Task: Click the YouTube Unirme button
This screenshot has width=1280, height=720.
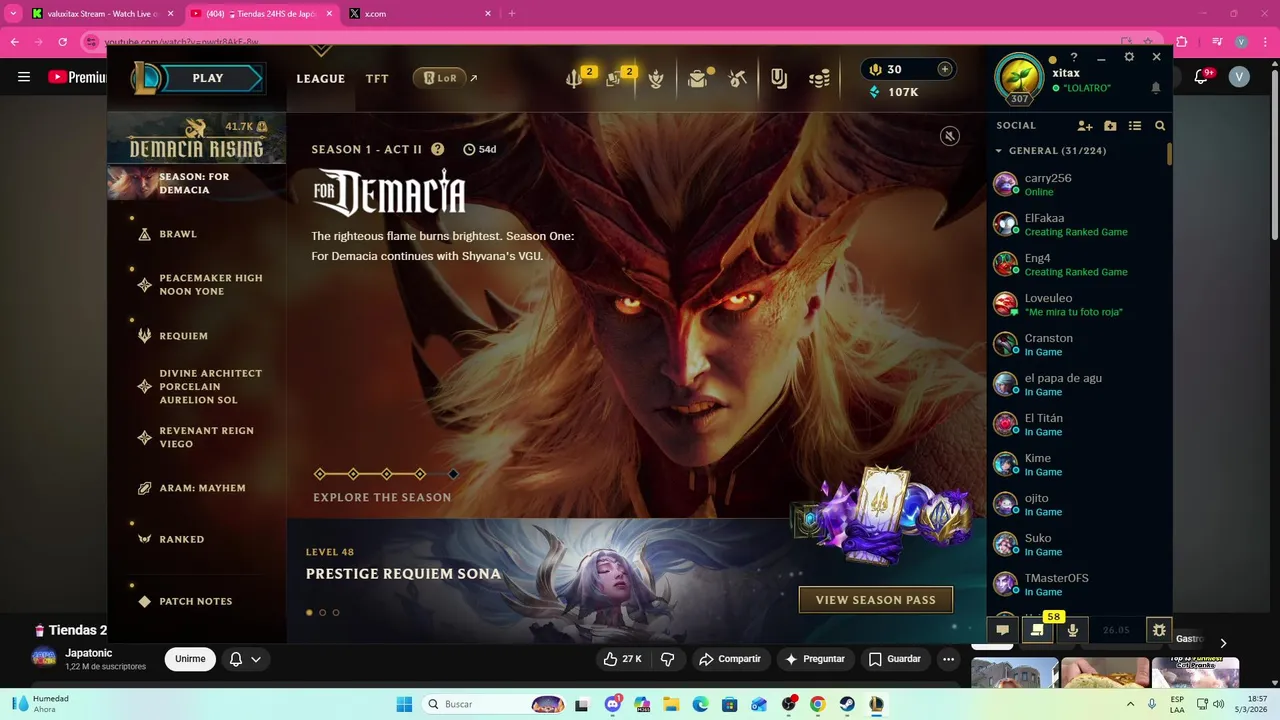Action: point(190,659)
